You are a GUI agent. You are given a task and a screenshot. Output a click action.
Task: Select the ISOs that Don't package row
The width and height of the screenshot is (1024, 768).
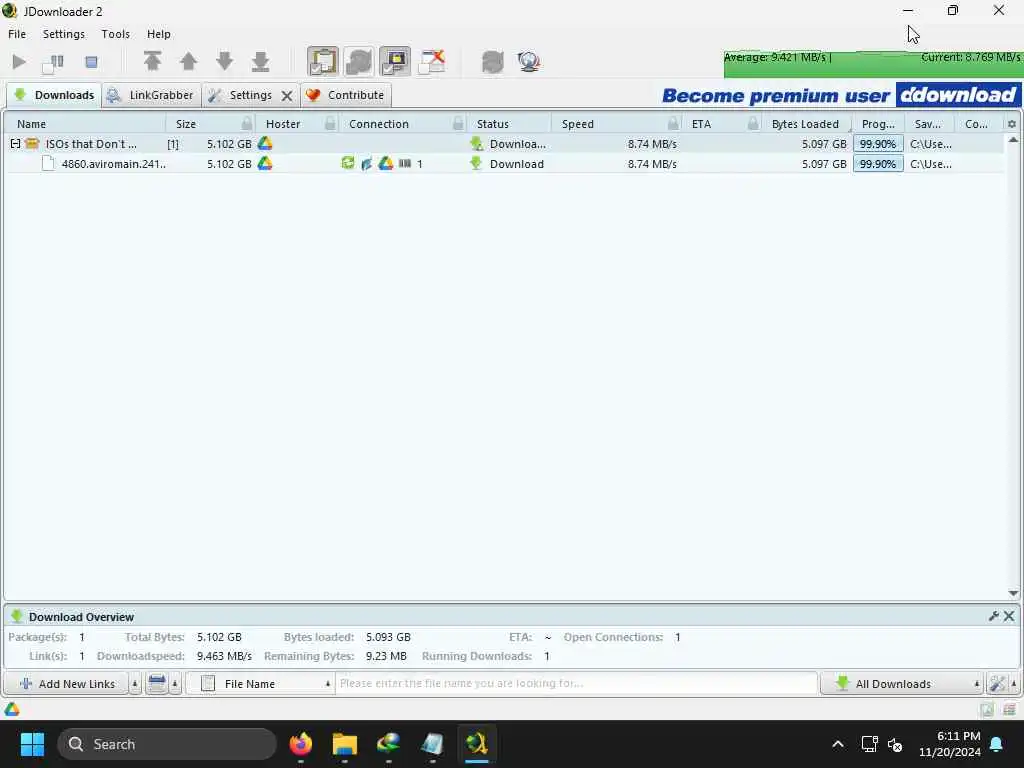point(504,144)
